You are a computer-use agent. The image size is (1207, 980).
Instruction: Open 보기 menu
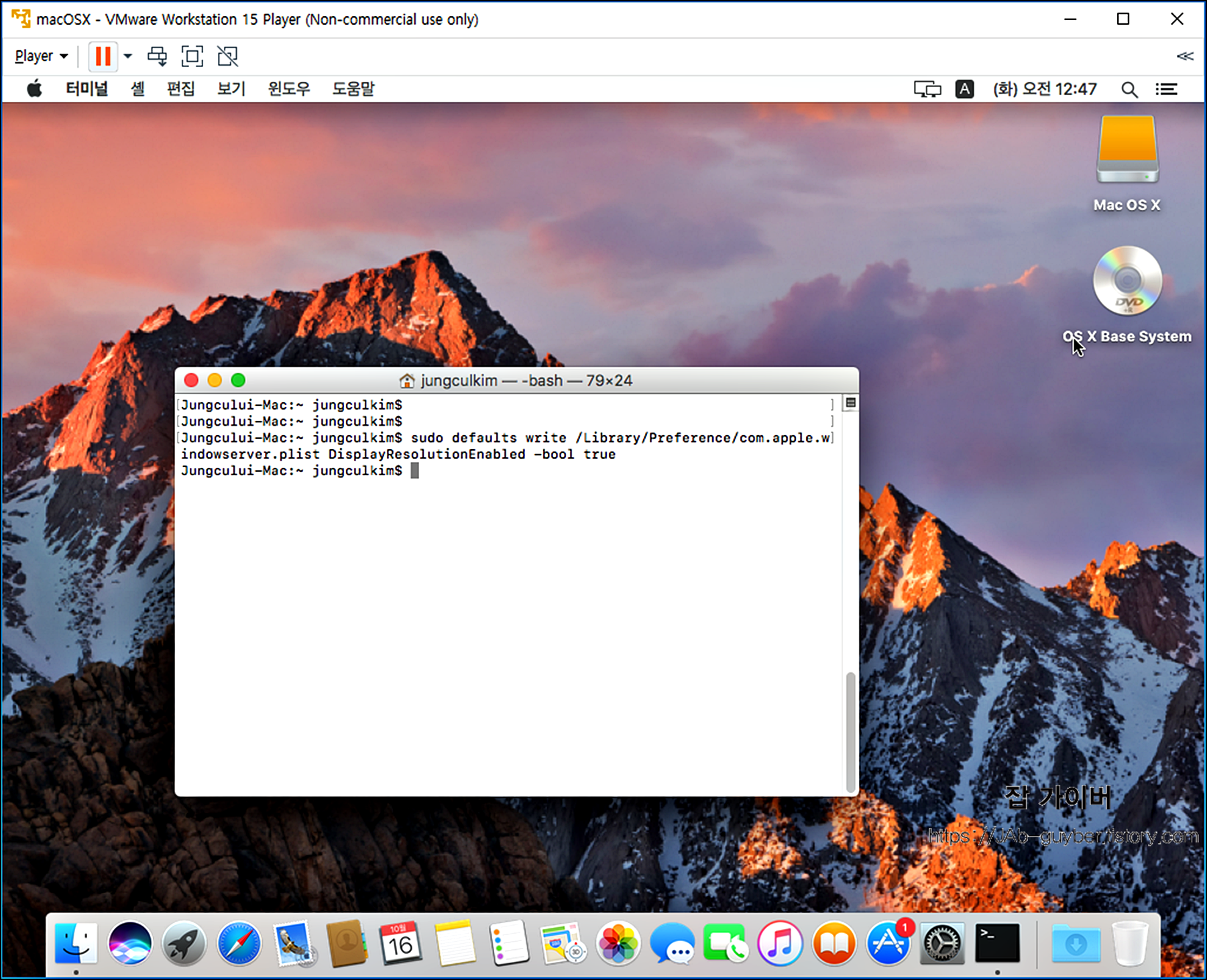tap(231, 89)
